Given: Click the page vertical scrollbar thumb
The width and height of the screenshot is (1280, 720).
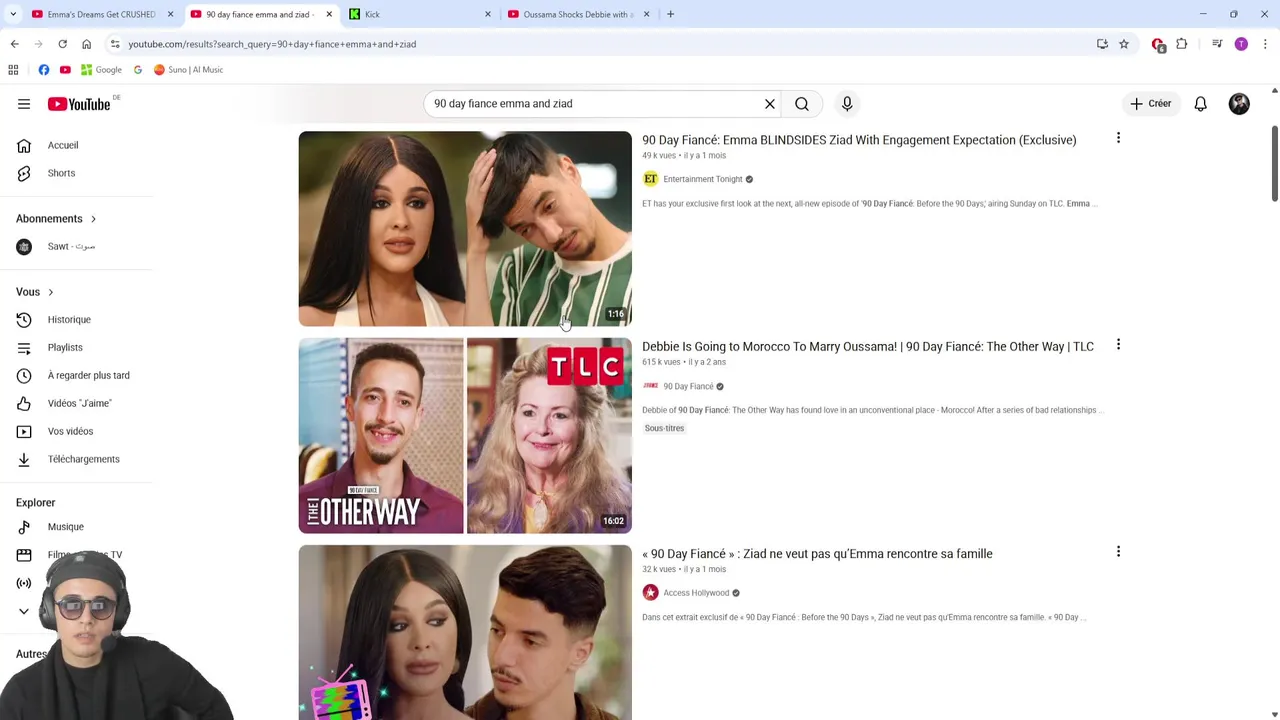Looking at the screenshot, I should tap(1274, 162).
